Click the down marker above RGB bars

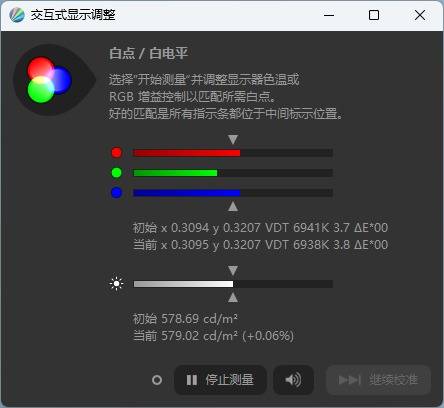click(x=233, y=139)
